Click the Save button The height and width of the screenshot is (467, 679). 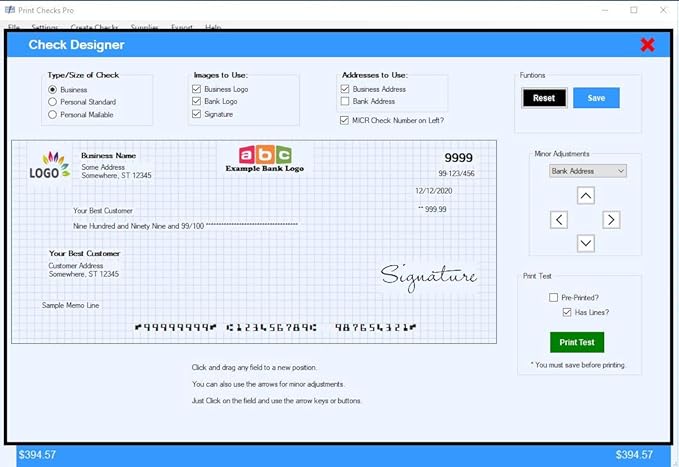click(596, 98)
